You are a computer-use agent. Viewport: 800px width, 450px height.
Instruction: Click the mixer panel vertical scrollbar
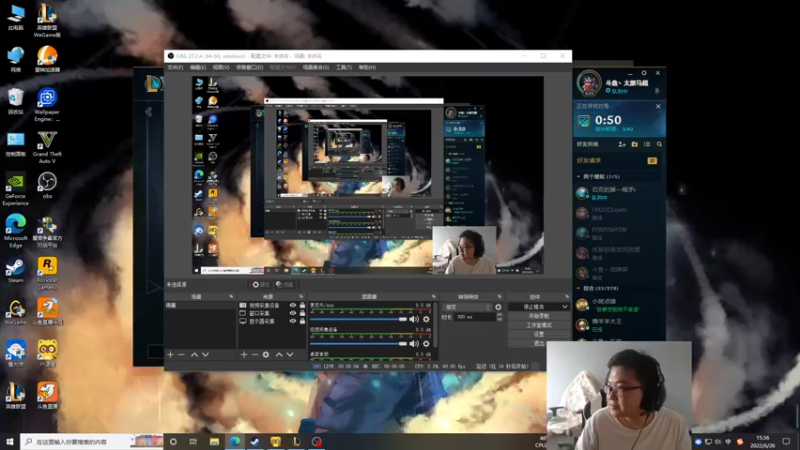point(436,327)
